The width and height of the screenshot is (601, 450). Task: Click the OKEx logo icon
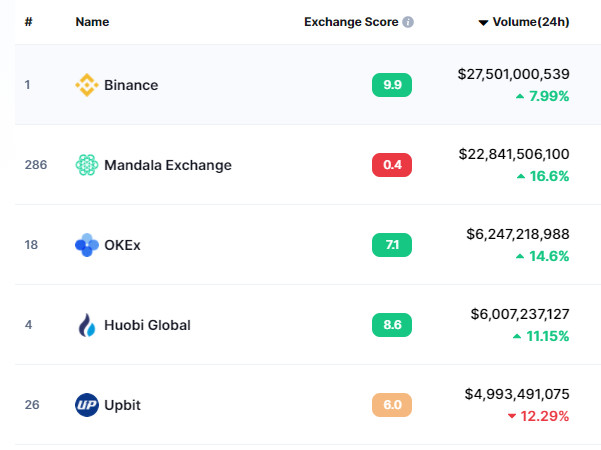87,245
